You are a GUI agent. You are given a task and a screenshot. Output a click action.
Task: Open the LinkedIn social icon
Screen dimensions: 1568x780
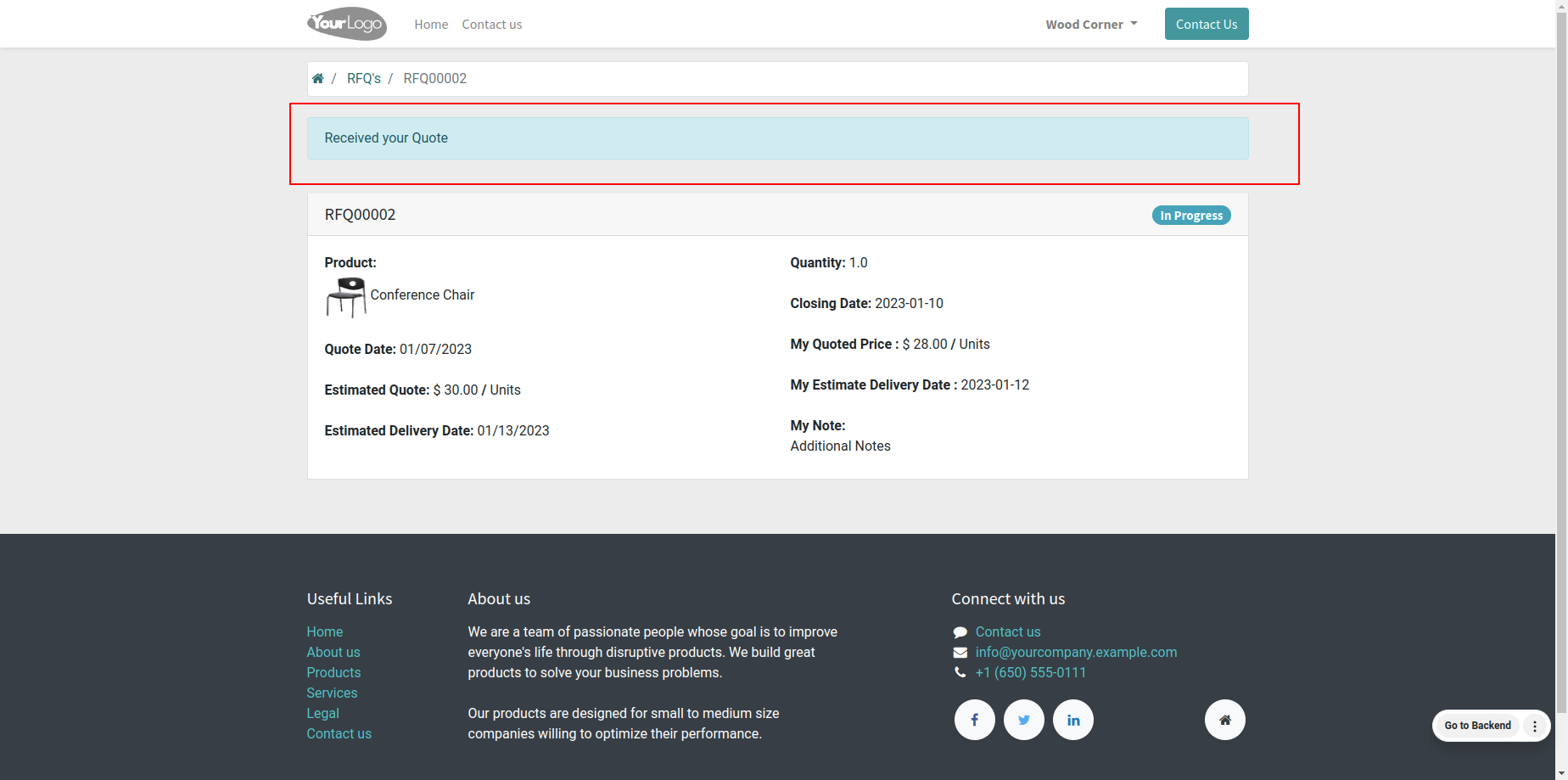1073,720
